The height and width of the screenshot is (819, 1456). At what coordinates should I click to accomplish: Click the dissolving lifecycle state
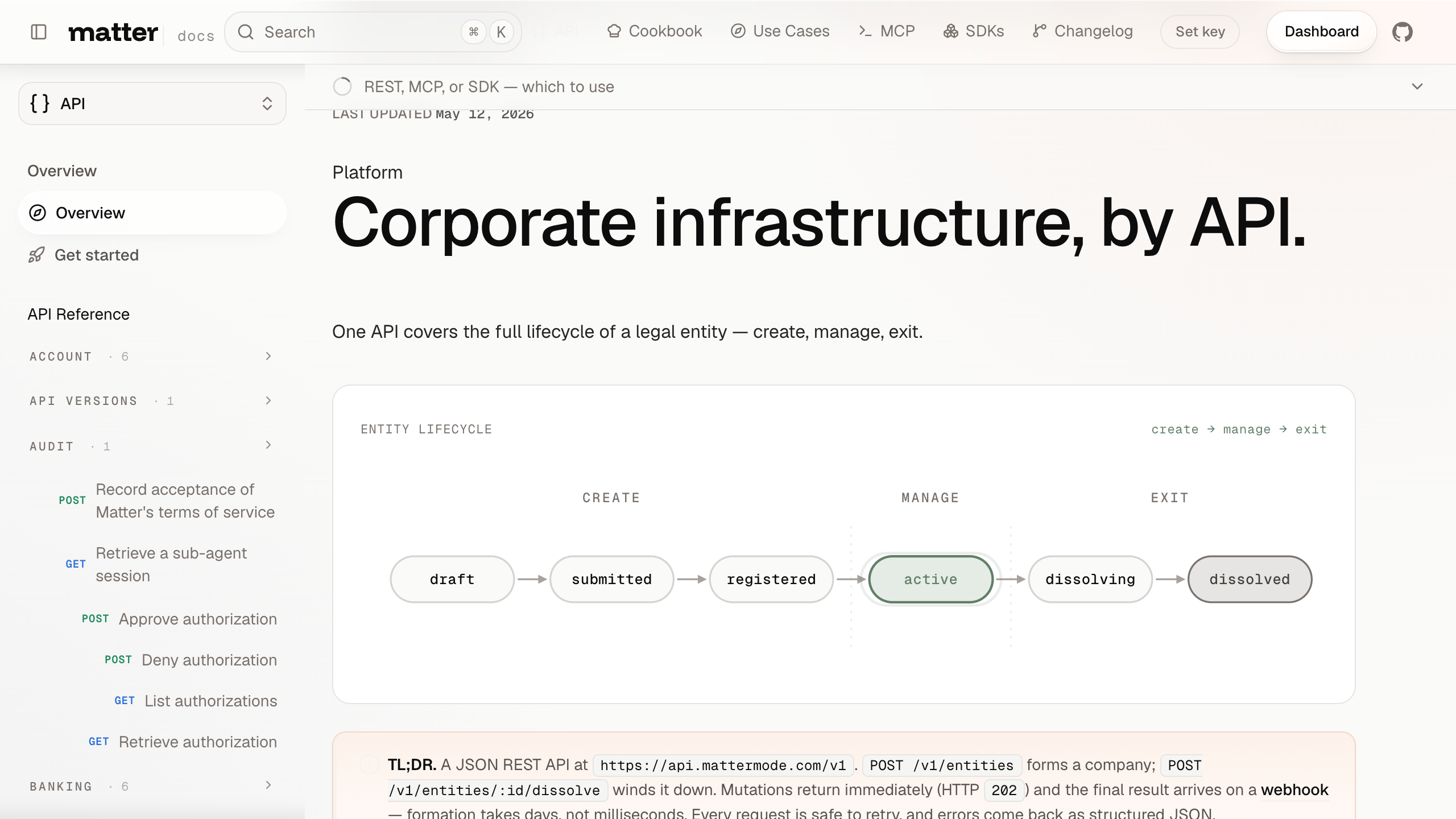pyautogui.click(x=1090, y=579)
